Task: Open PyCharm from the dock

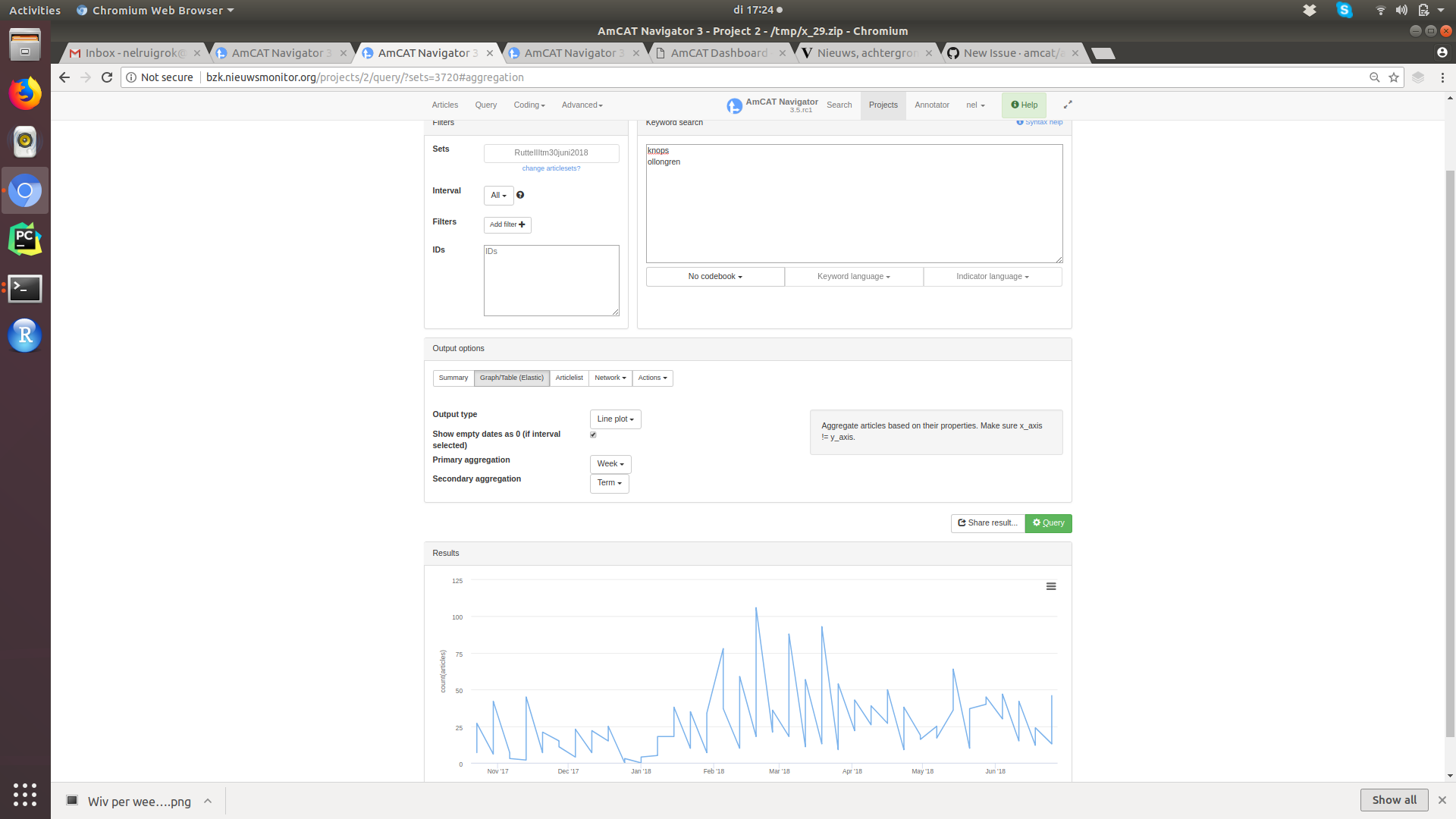Action: coord(25,239)
